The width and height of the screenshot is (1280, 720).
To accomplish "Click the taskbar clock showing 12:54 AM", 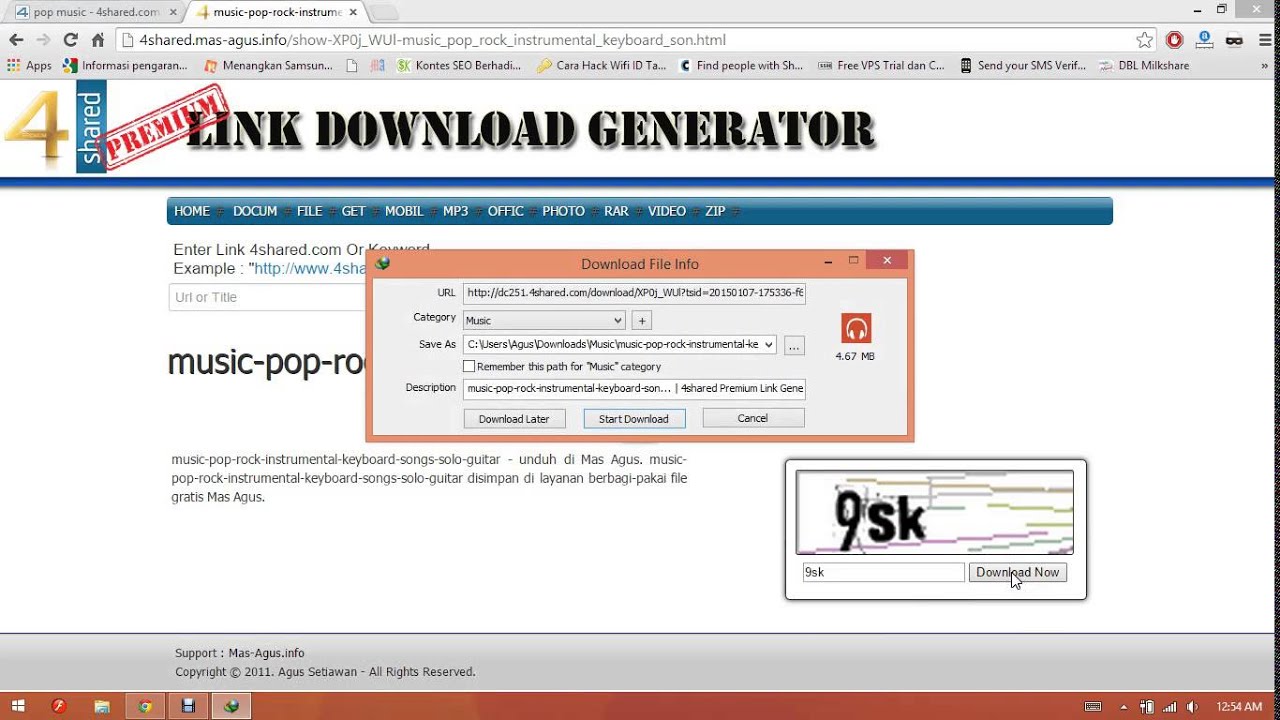I will [x=1240, y=707].
